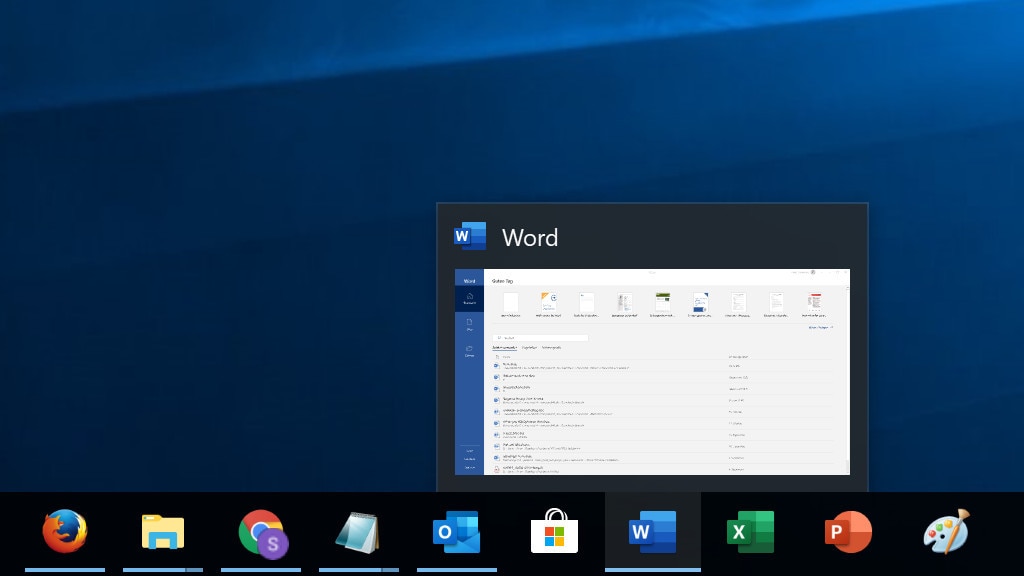
Task: Open PowerPoint from the taskbar
Action: [848, 532]
